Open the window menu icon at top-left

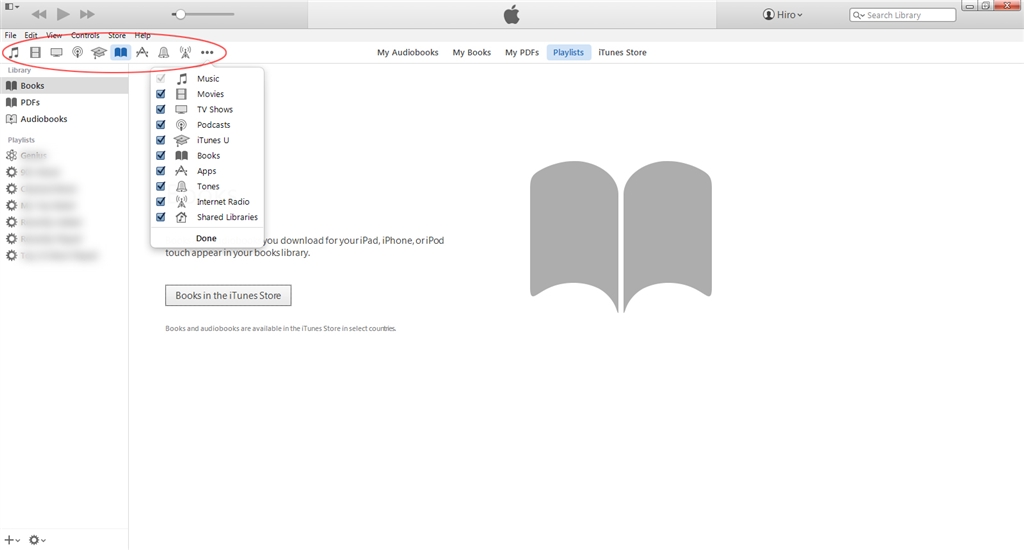12,7
